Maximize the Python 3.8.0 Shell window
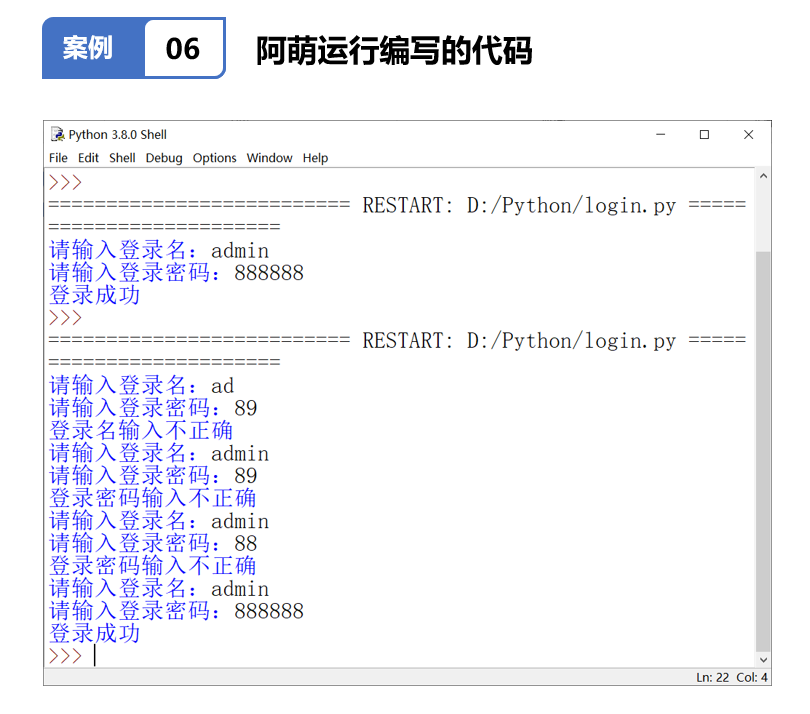810x714 pixels. coord(704,134)
